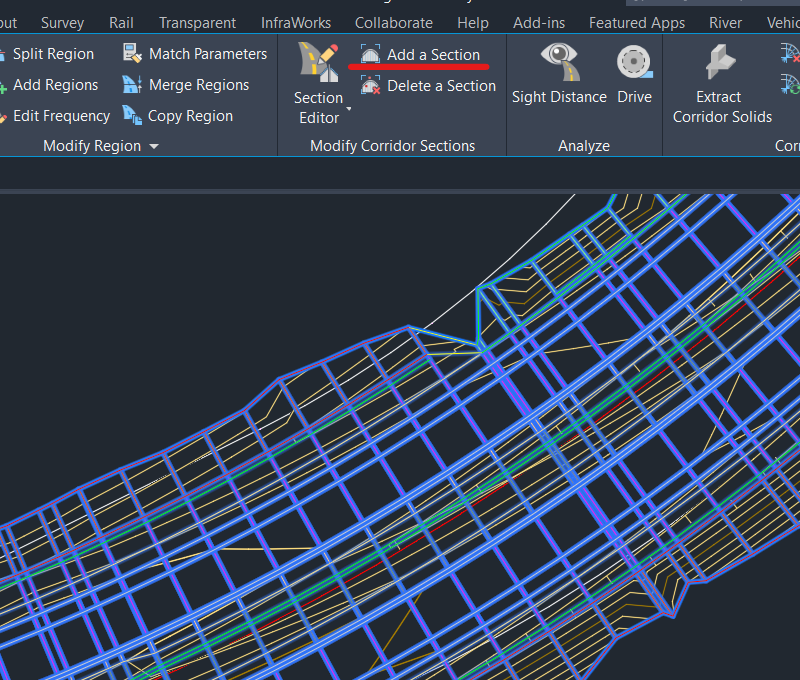Click the Help menu item
The image size is (800, 680).
[473, 22]
